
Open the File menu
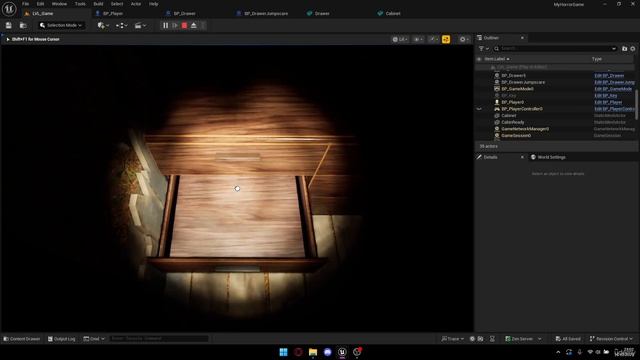point(25,4)
